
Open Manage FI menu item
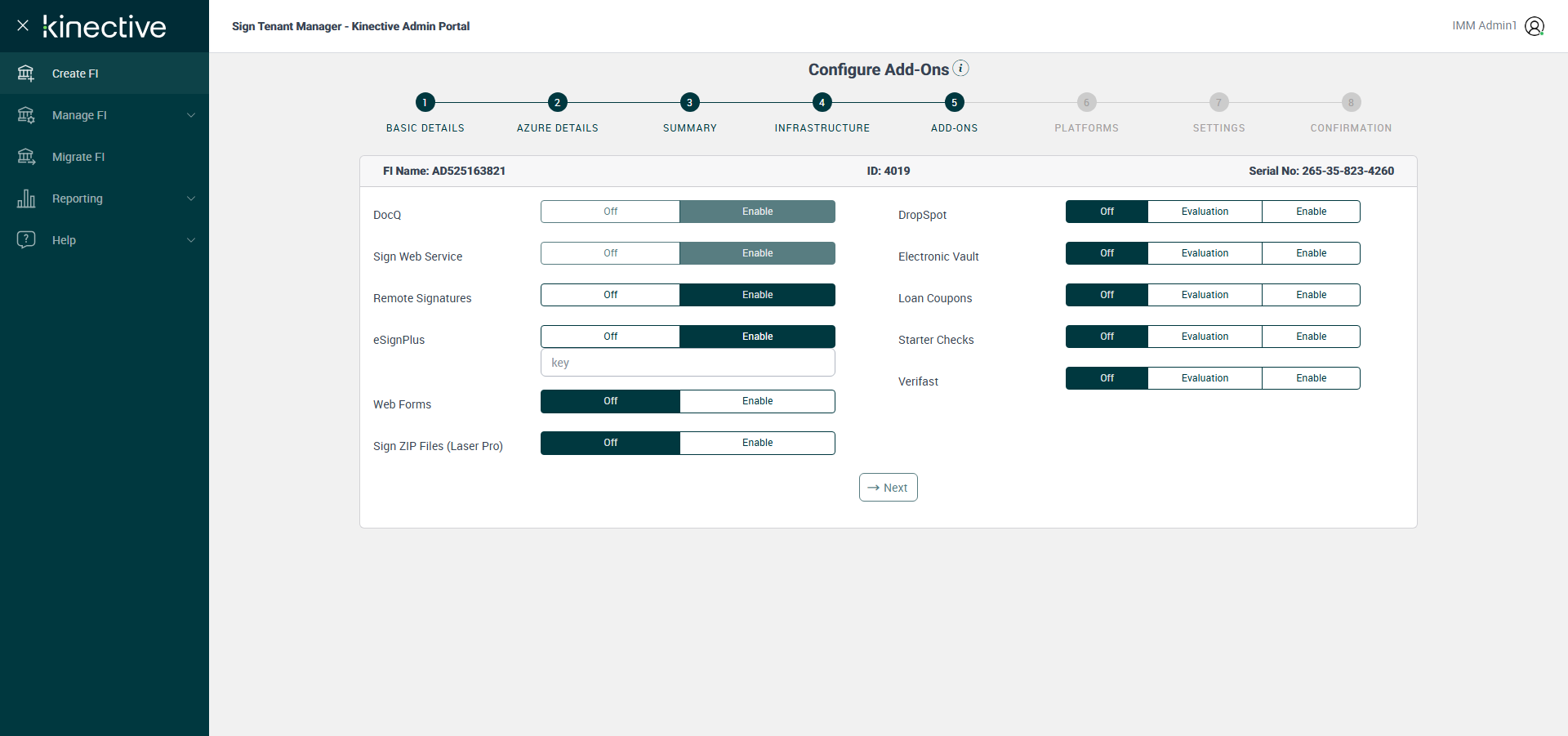click(x=105, y=115)
